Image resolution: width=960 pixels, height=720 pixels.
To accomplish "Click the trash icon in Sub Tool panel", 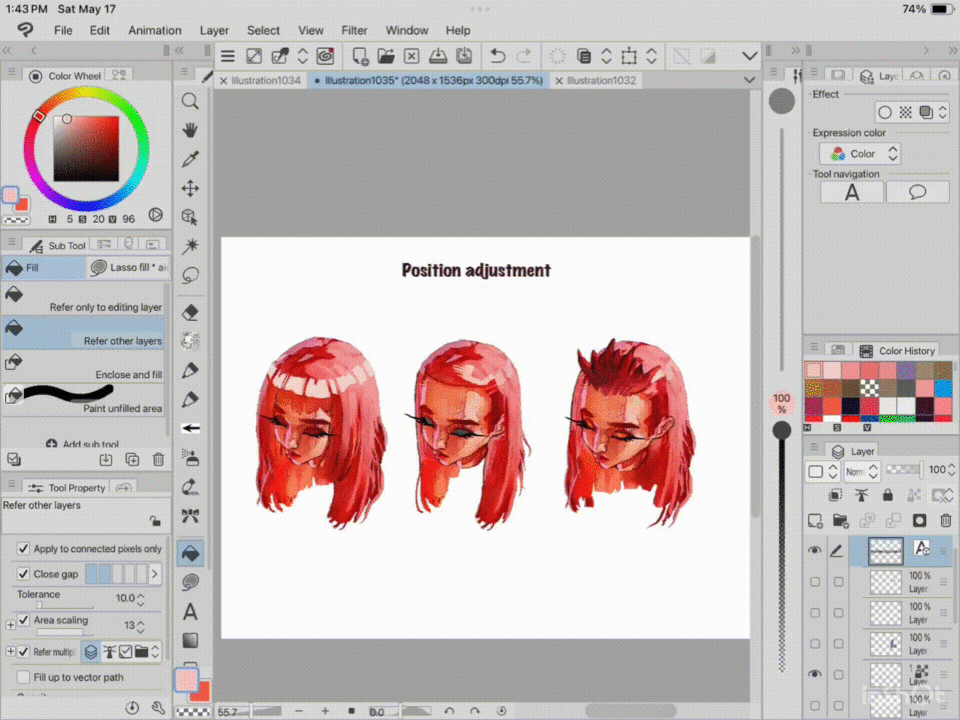I will (158, 459).
